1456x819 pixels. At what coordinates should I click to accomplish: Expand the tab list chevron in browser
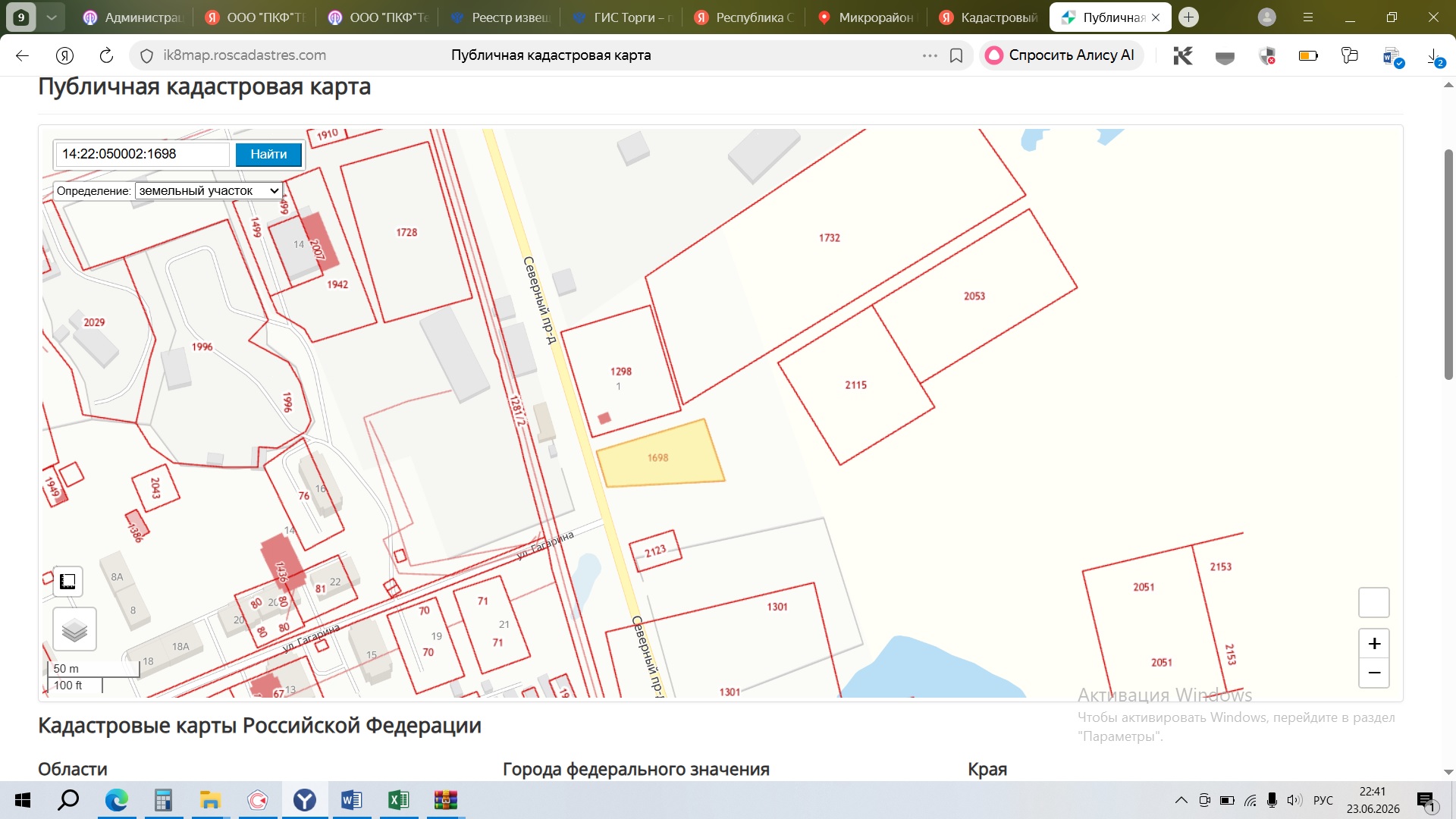(x=52, y=17)
